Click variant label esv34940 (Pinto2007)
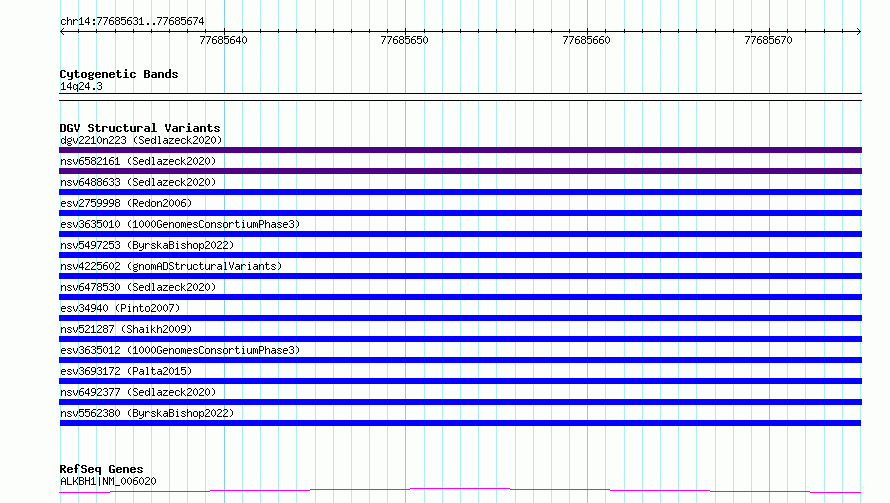Viewport: 890px width, 503px height. tap(120, 308)
